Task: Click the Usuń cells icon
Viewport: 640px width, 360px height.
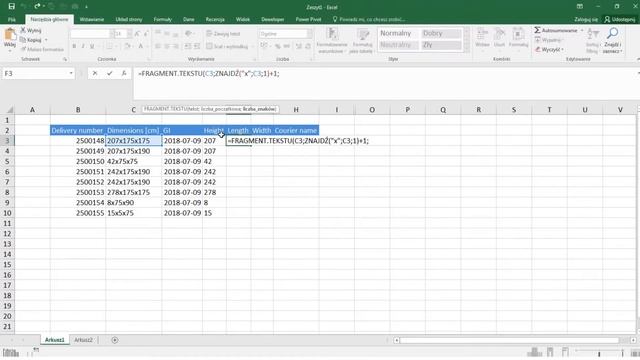Action: [499, 37]
